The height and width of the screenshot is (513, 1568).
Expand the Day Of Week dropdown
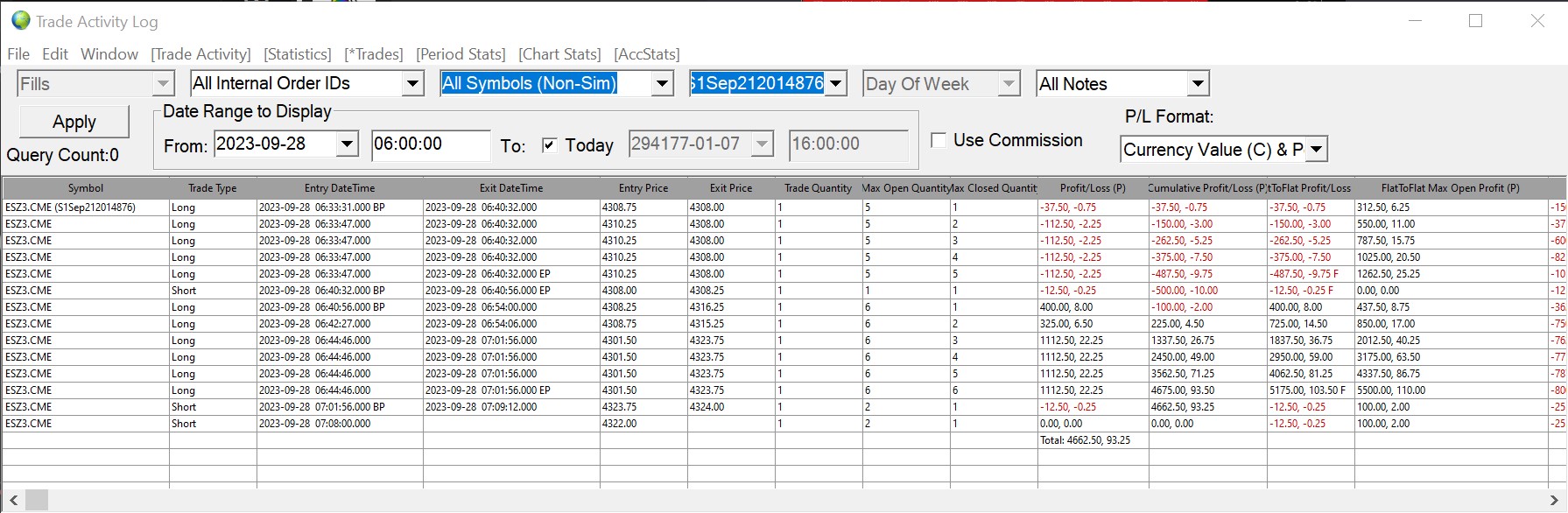(1009, 84)
